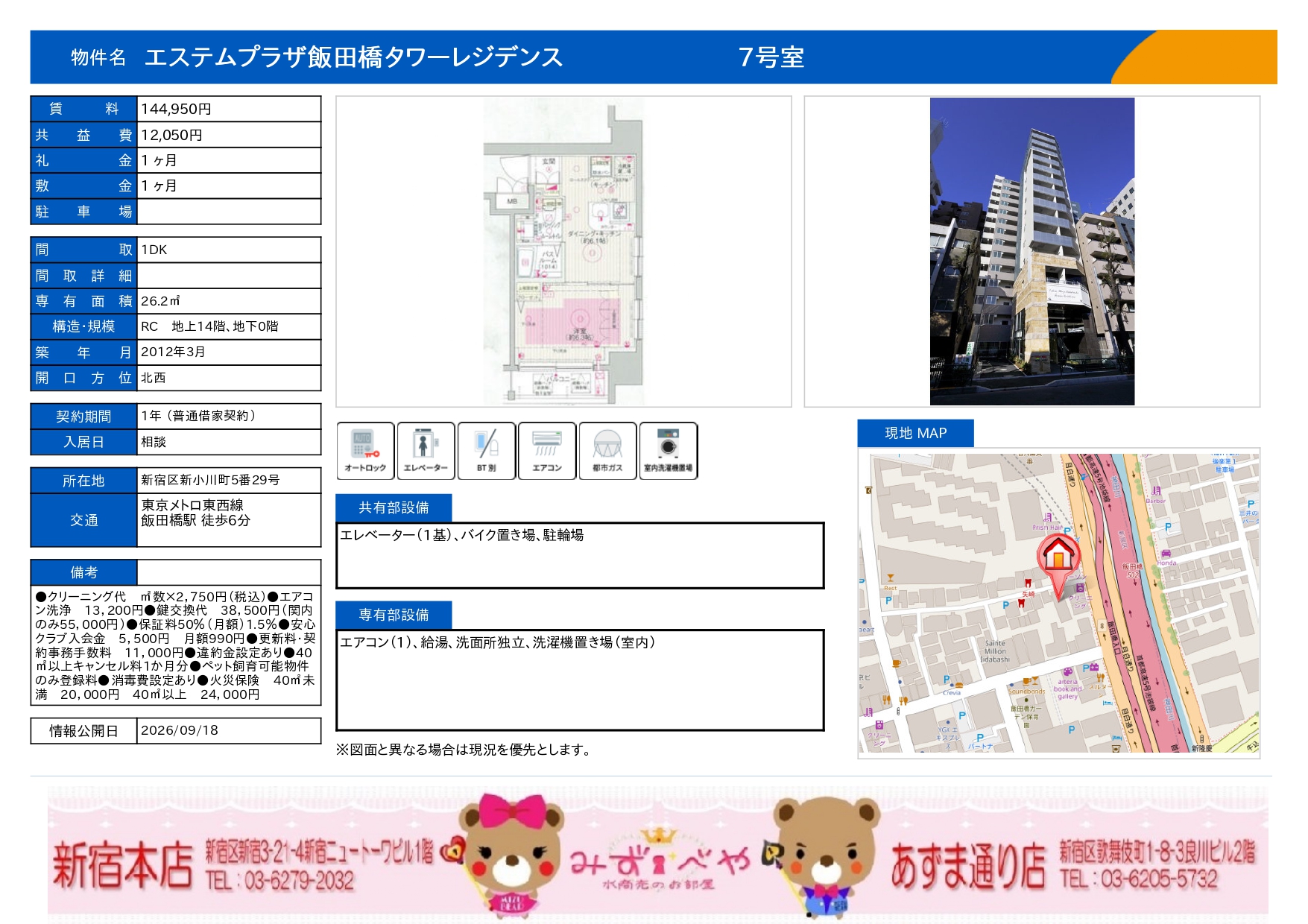Open the floor plan image
Image resolution: width=1308 pixels, height=924 pixels.
coord(564,252)
